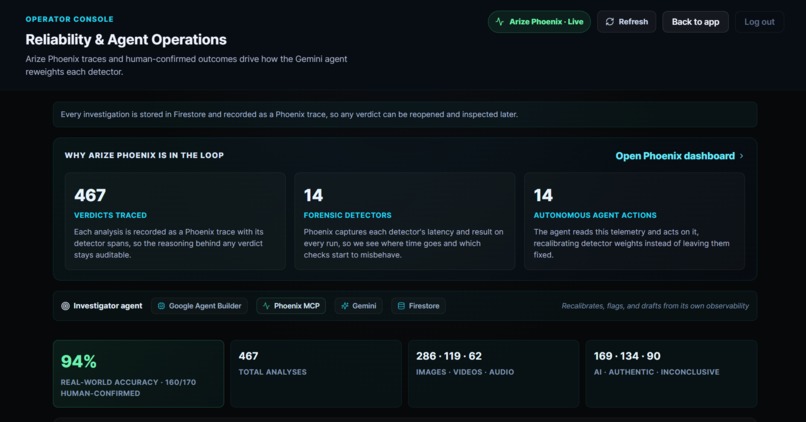The height and width of the screenshot is (422, 806).
Task: Select the Gemini chip
Action: 358,306
